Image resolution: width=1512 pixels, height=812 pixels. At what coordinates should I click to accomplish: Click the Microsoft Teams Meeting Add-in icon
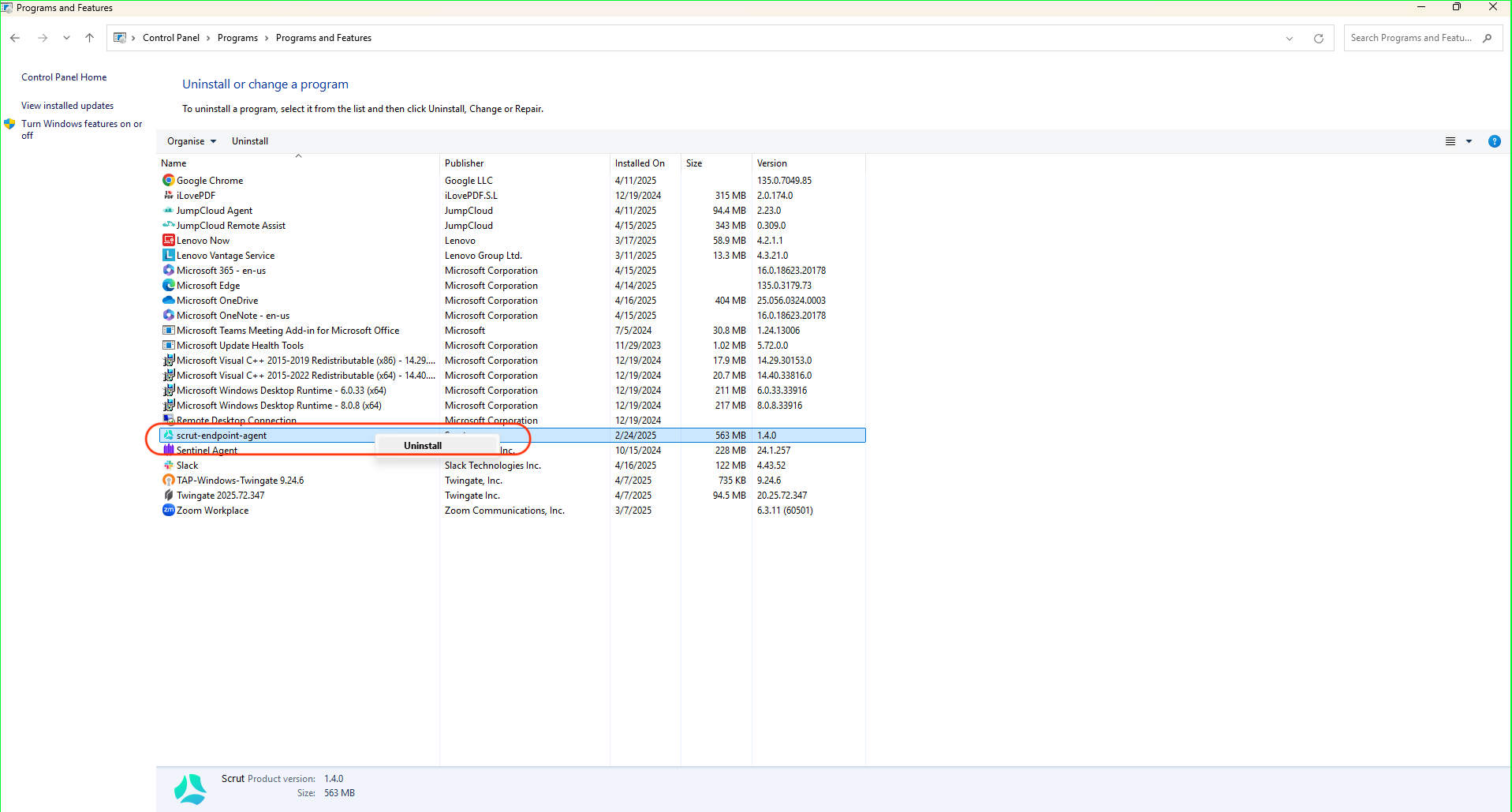tap(168, 330)
